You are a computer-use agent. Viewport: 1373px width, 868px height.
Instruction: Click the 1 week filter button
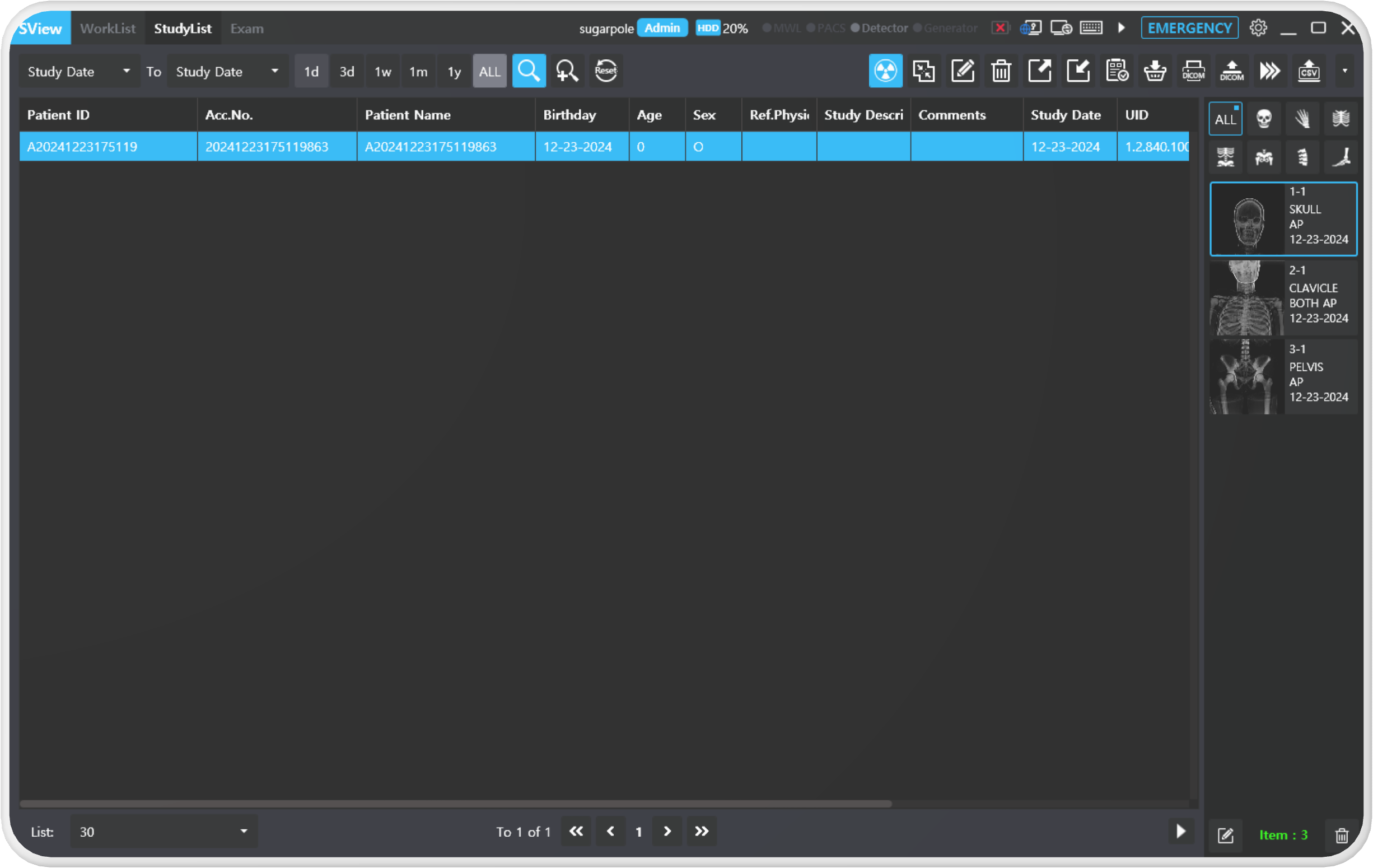pyautogui.click(x=382, y=70)
